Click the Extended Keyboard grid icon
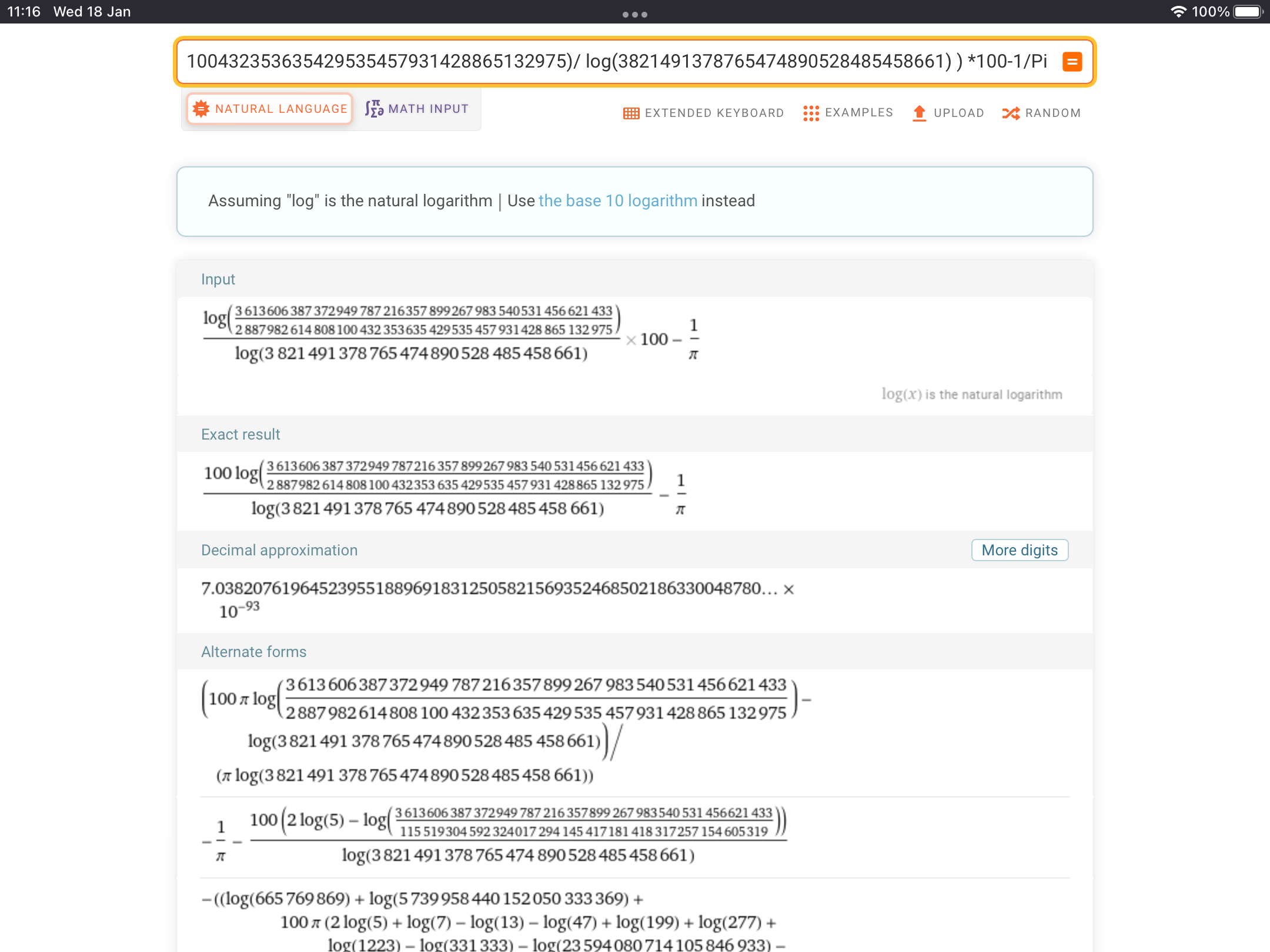1270x952 pixels. point(631,113)
